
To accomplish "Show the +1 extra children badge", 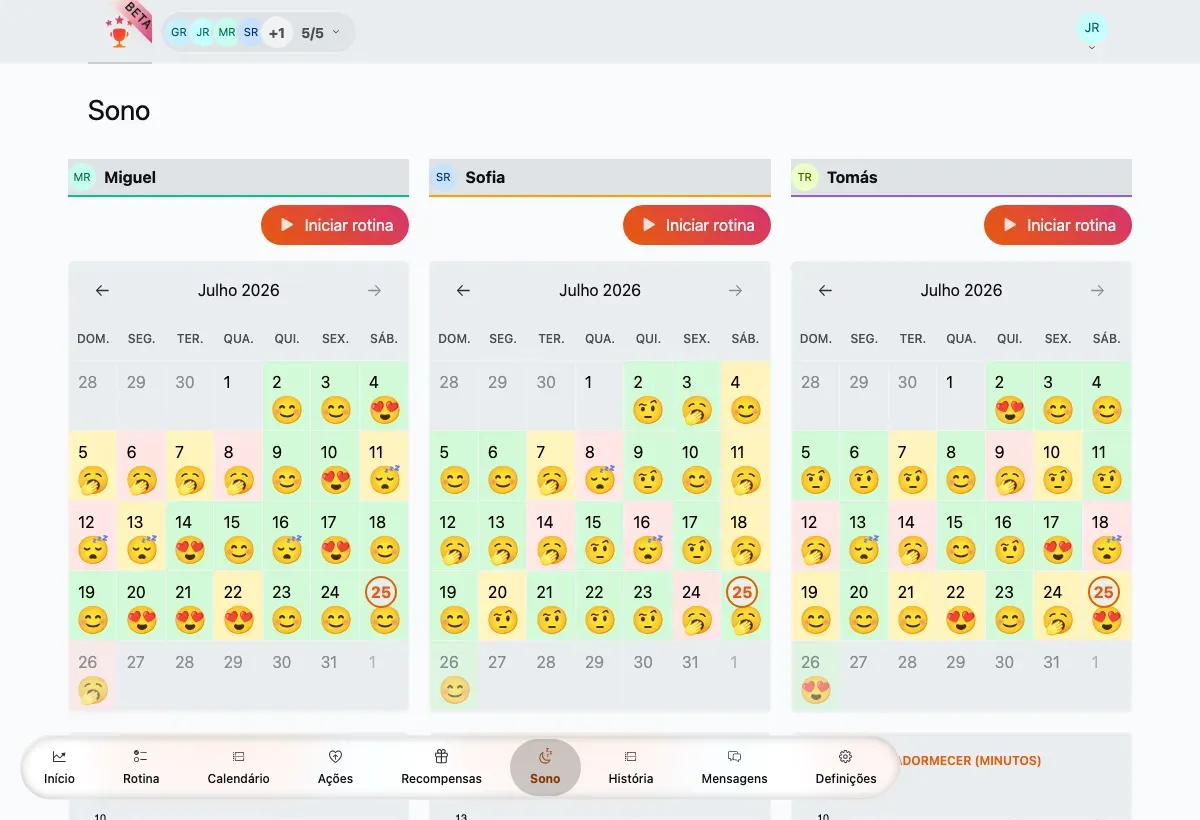I will [x=277, y=33].
